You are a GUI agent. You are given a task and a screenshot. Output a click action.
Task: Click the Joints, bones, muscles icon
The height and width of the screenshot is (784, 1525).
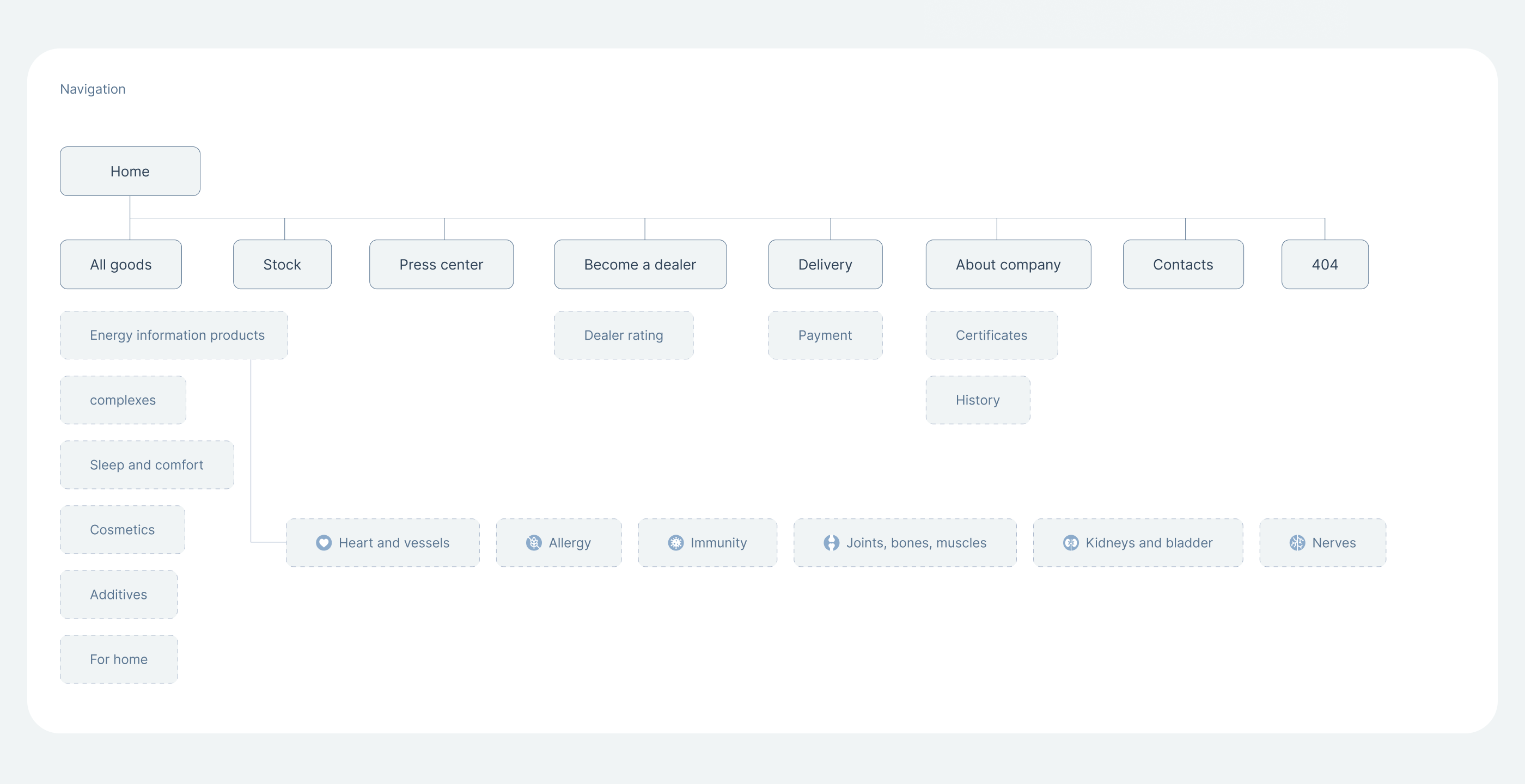tap(831, 543)
